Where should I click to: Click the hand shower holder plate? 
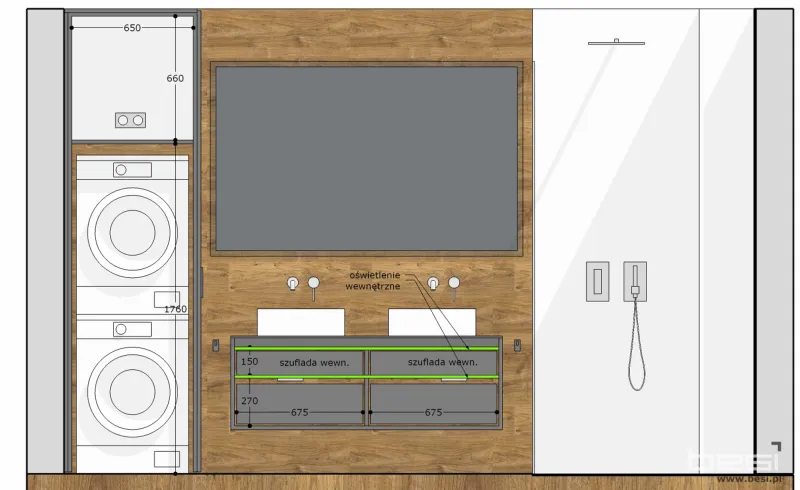coord(635,282)
